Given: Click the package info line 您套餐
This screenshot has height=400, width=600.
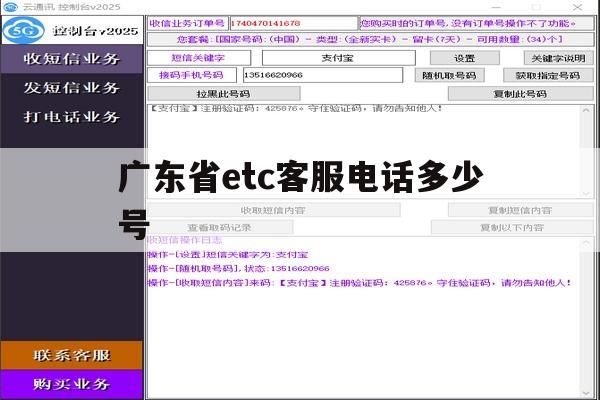Looking at the screenshot, I should 370,39.
